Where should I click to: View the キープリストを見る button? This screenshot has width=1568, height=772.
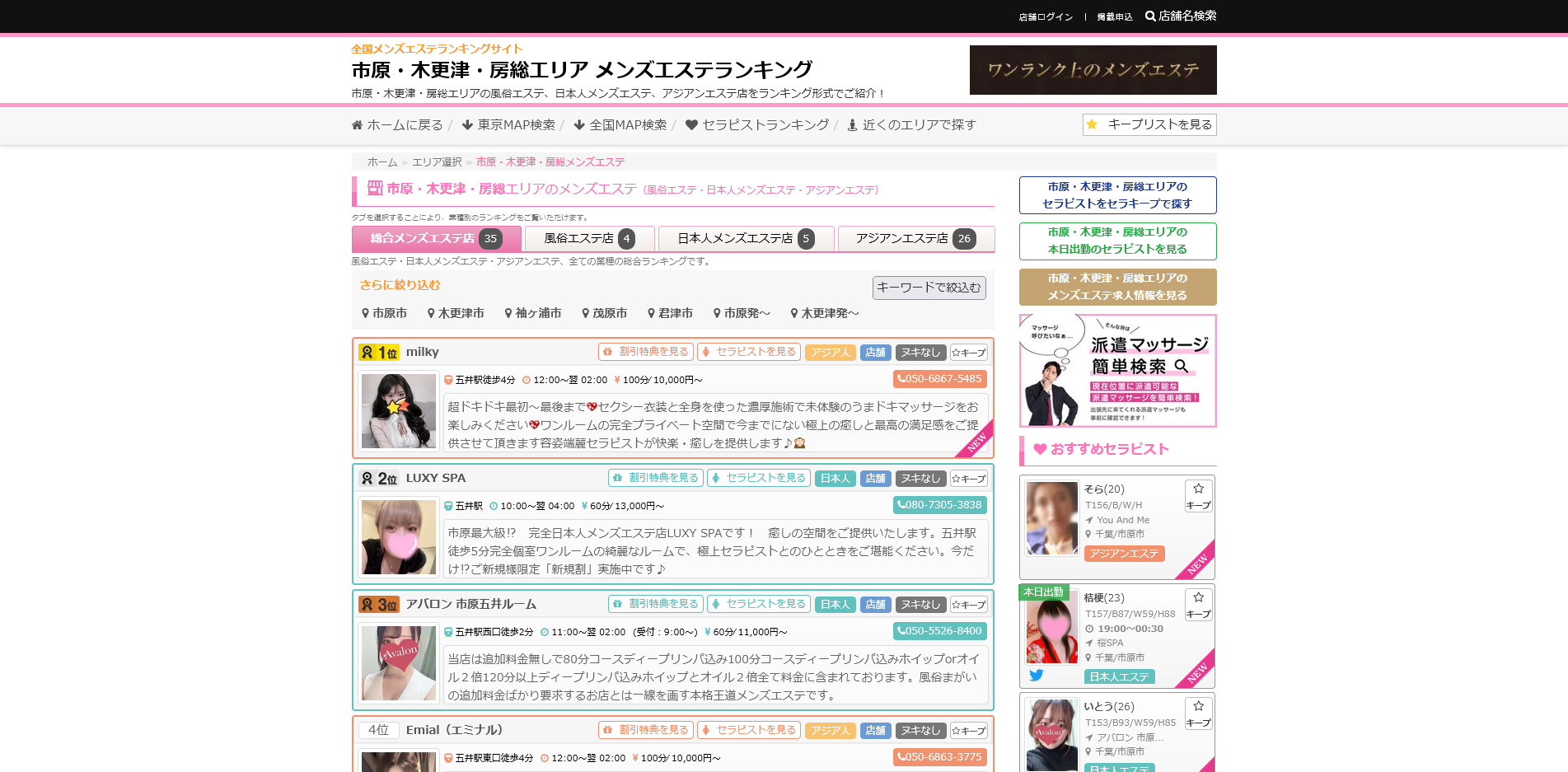click(x=1149, y=124)
